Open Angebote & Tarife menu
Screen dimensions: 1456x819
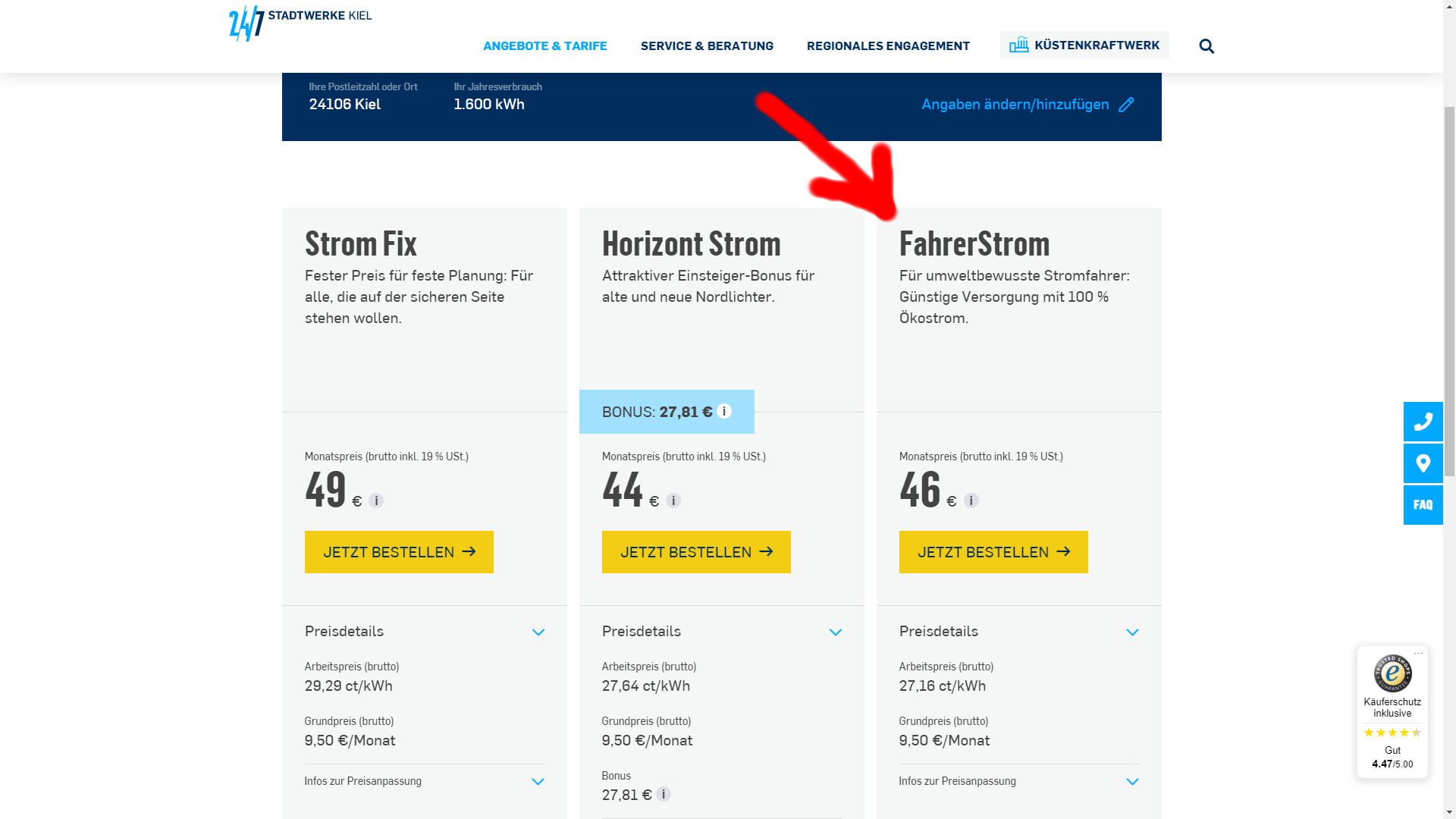pyautogui.click(x=544, y=45)
